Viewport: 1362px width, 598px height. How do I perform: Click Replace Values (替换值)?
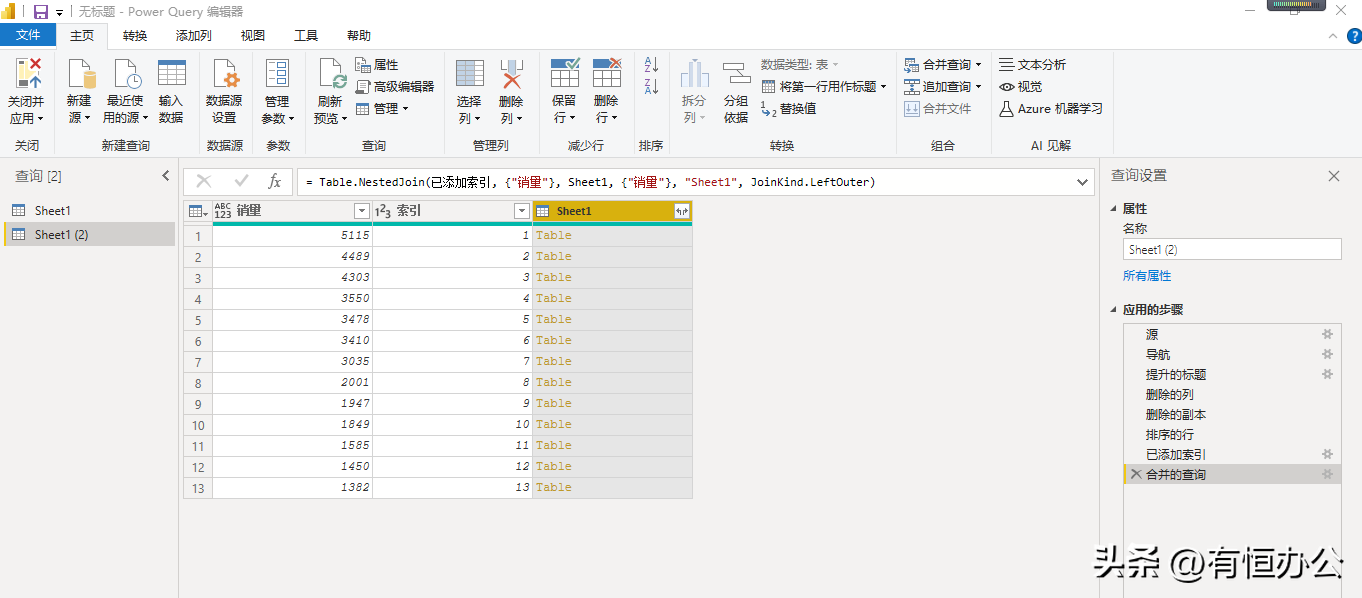click(789, 109)
